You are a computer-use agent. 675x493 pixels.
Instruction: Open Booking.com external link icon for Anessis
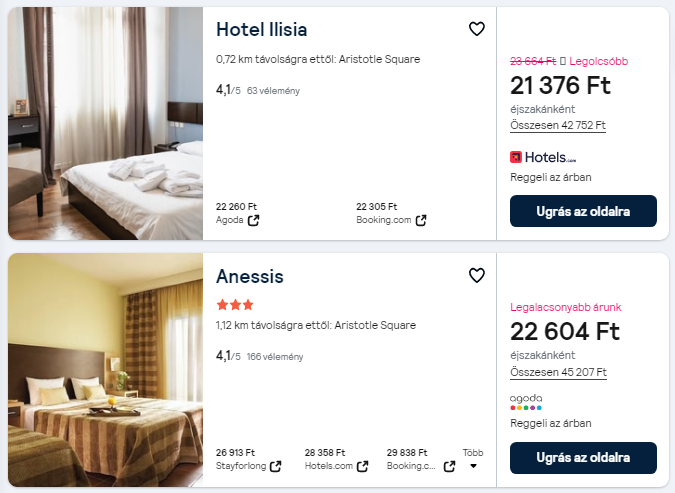click(x=450, y=466)
